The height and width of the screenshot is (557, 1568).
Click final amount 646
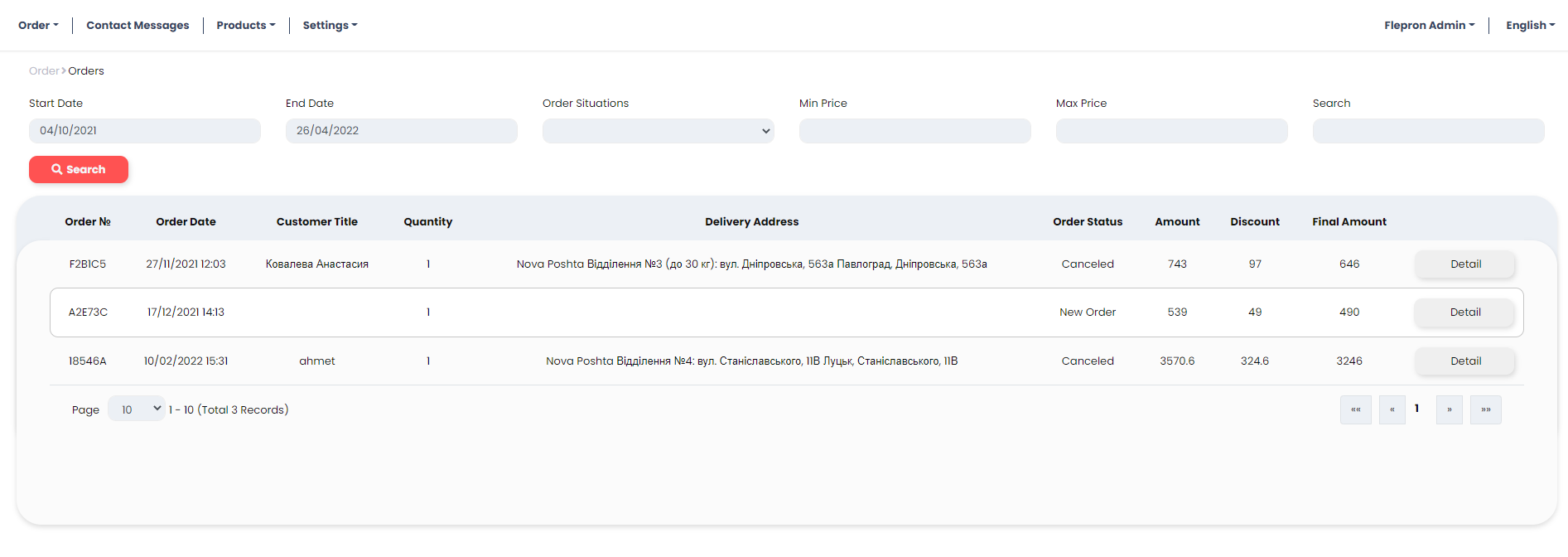[x=1349, y=264]
